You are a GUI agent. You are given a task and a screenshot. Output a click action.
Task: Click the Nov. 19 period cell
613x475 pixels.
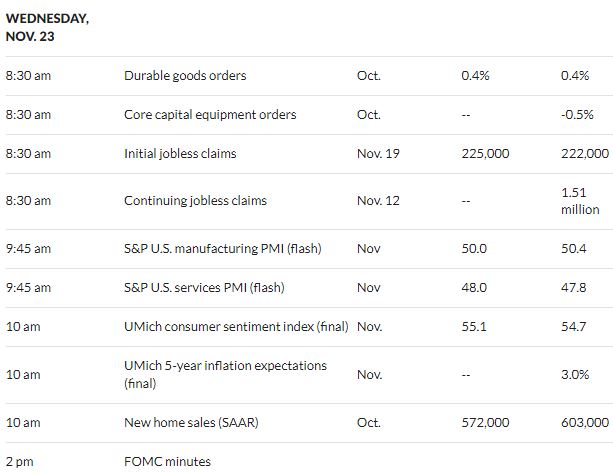click(x=378, y=154)
